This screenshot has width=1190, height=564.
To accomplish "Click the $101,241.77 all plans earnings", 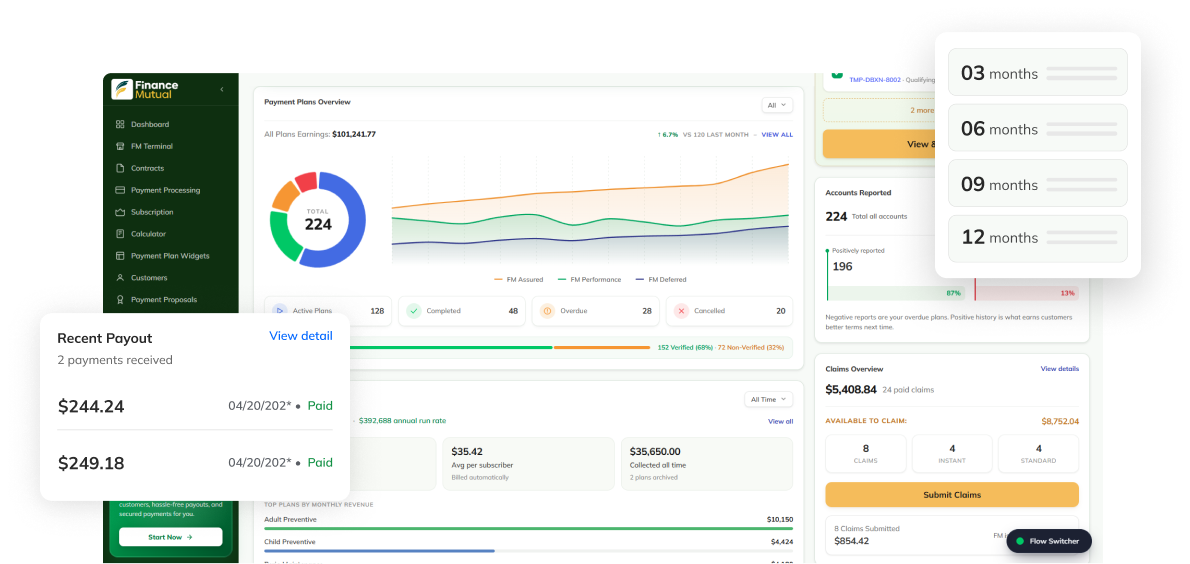I will 354,134.
